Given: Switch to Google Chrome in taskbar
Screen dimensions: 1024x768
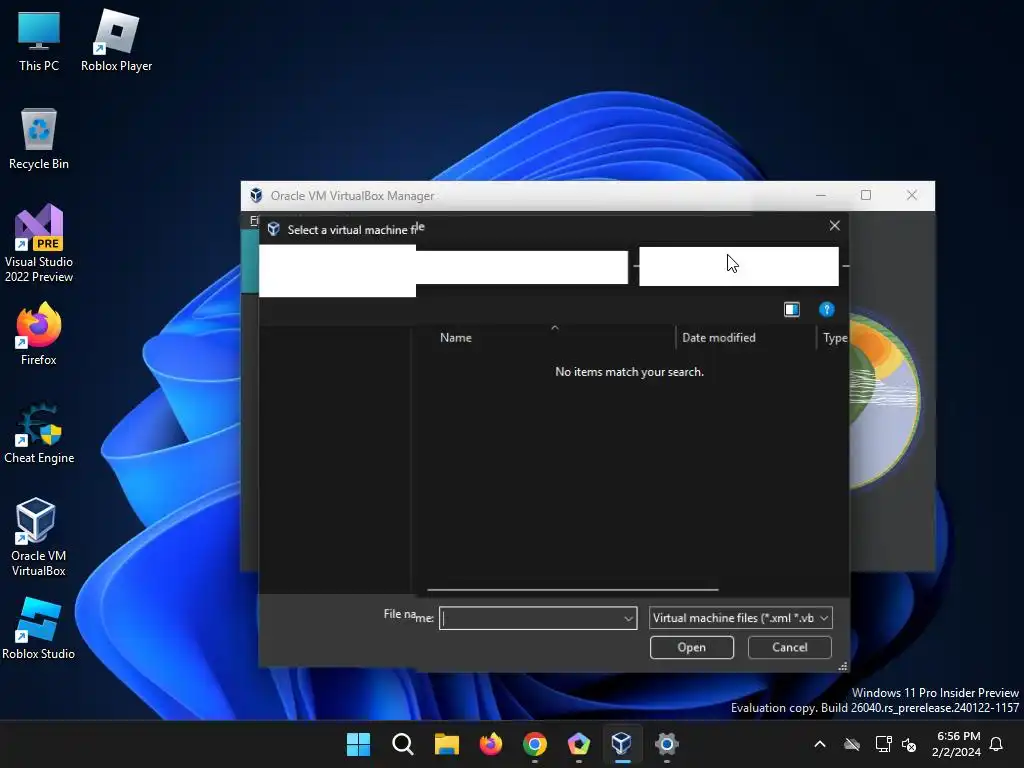Looking at the screenshot, I should (534, 744).
